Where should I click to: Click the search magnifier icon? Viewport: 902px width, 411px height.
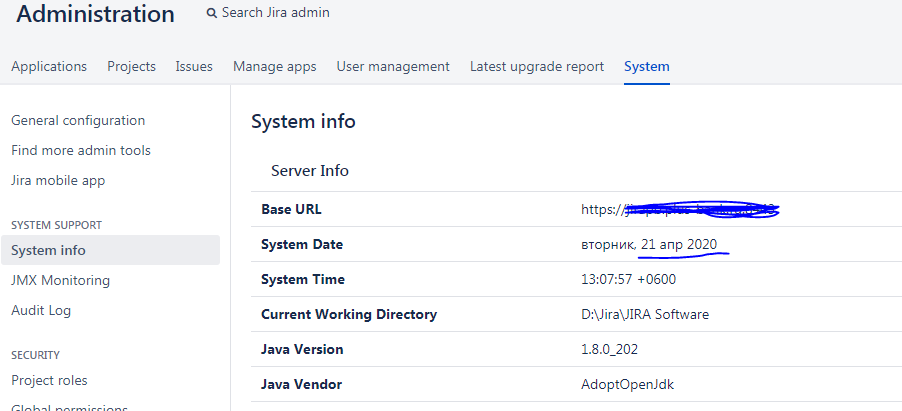point(212,13)
